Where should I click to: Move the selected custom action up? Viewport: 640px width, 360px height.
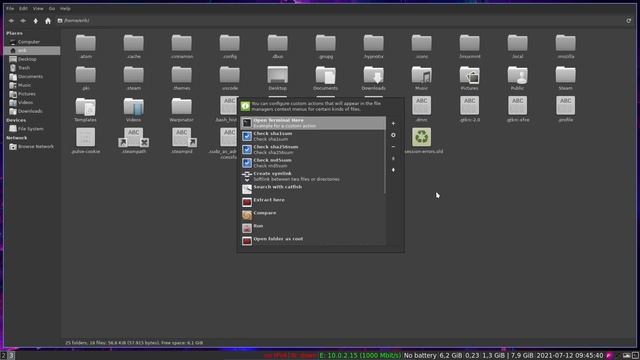pyautogui.click(x=393, y=158)
